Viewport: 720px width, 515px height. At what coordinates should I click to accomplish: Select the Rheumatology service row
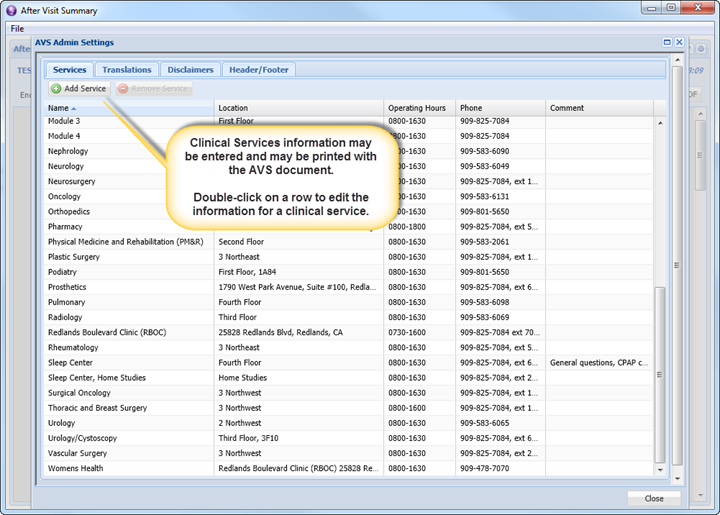349,347
